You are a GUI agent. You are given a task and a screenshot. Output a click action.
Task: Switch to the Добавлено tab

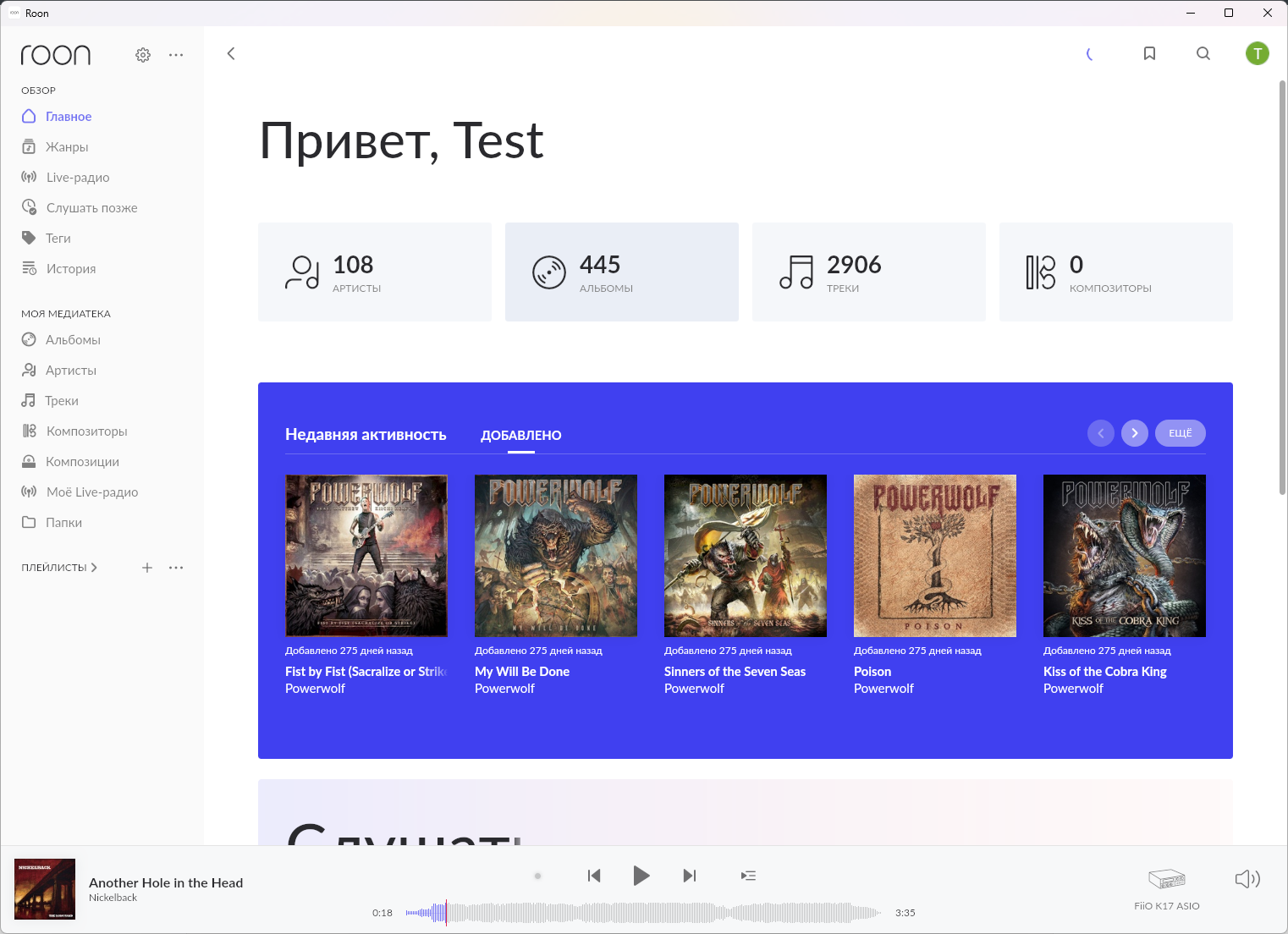(x=521, y=435)
